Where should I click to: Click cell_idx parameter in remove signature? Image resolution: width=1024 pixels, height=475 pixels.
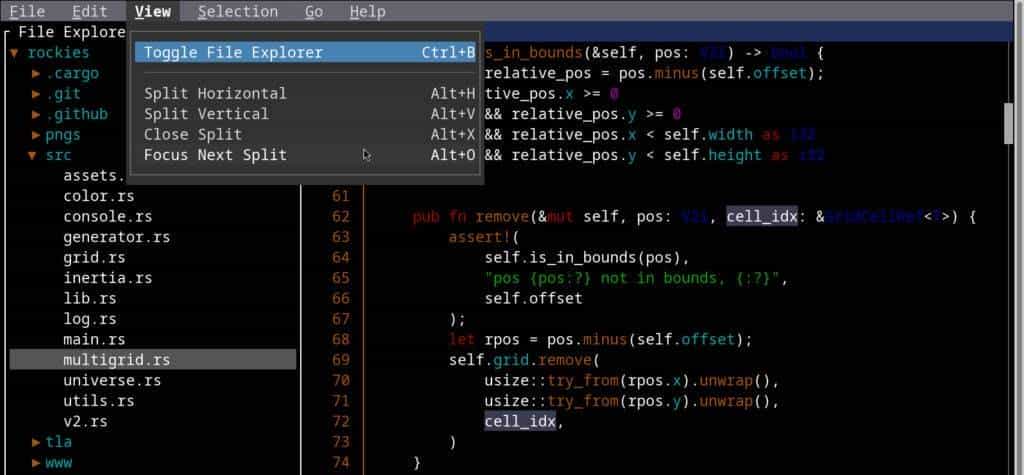[761, 216]
